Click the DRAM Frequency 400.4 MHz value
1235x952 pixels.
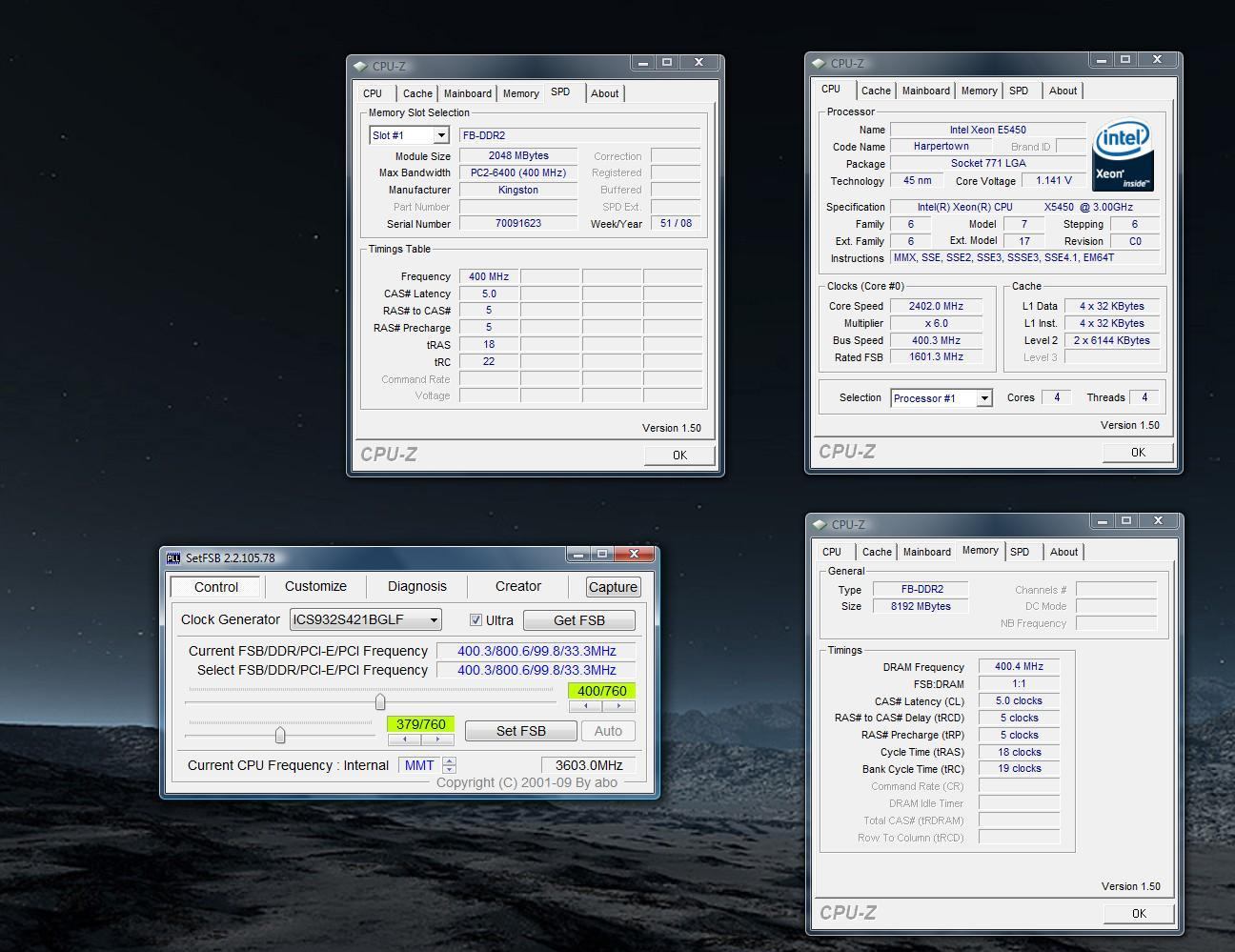point(1019,666)
